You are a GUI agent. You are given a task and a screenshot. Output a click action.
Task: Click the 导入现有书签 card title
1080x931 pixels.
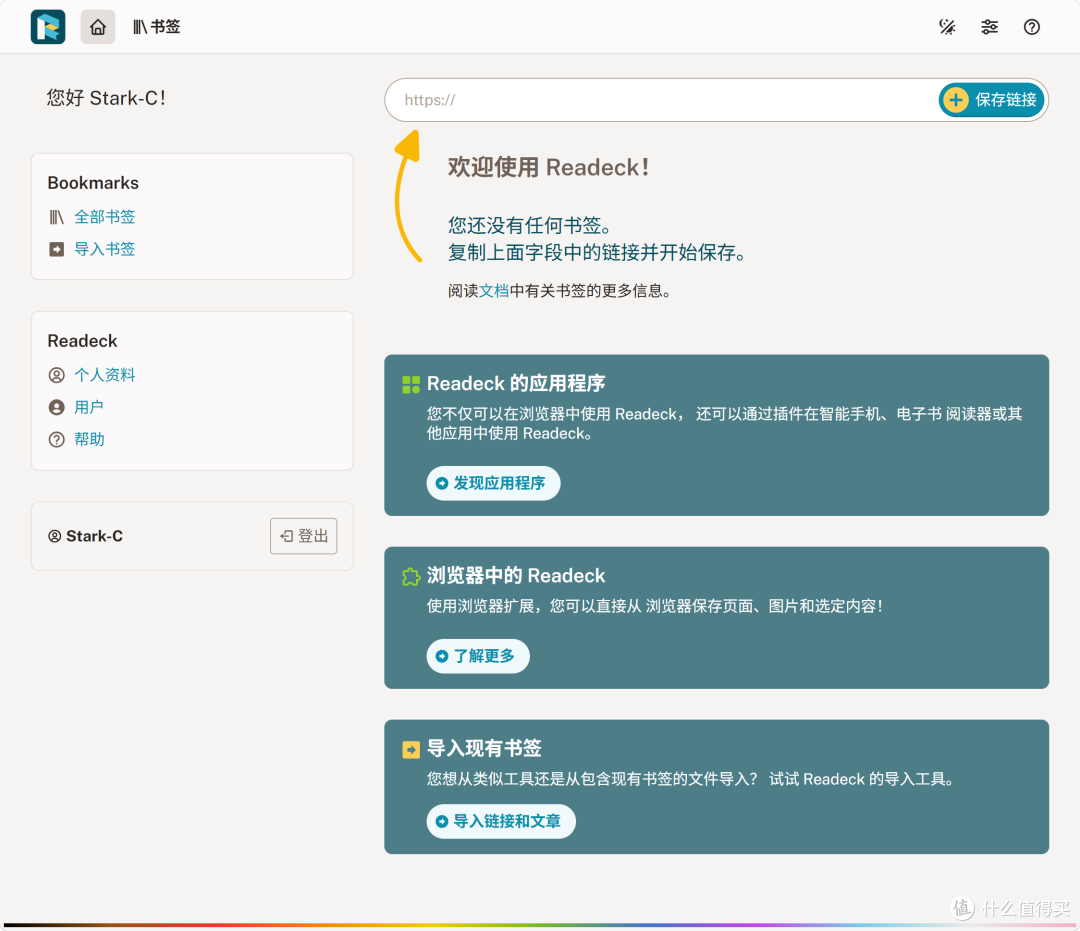484,749
